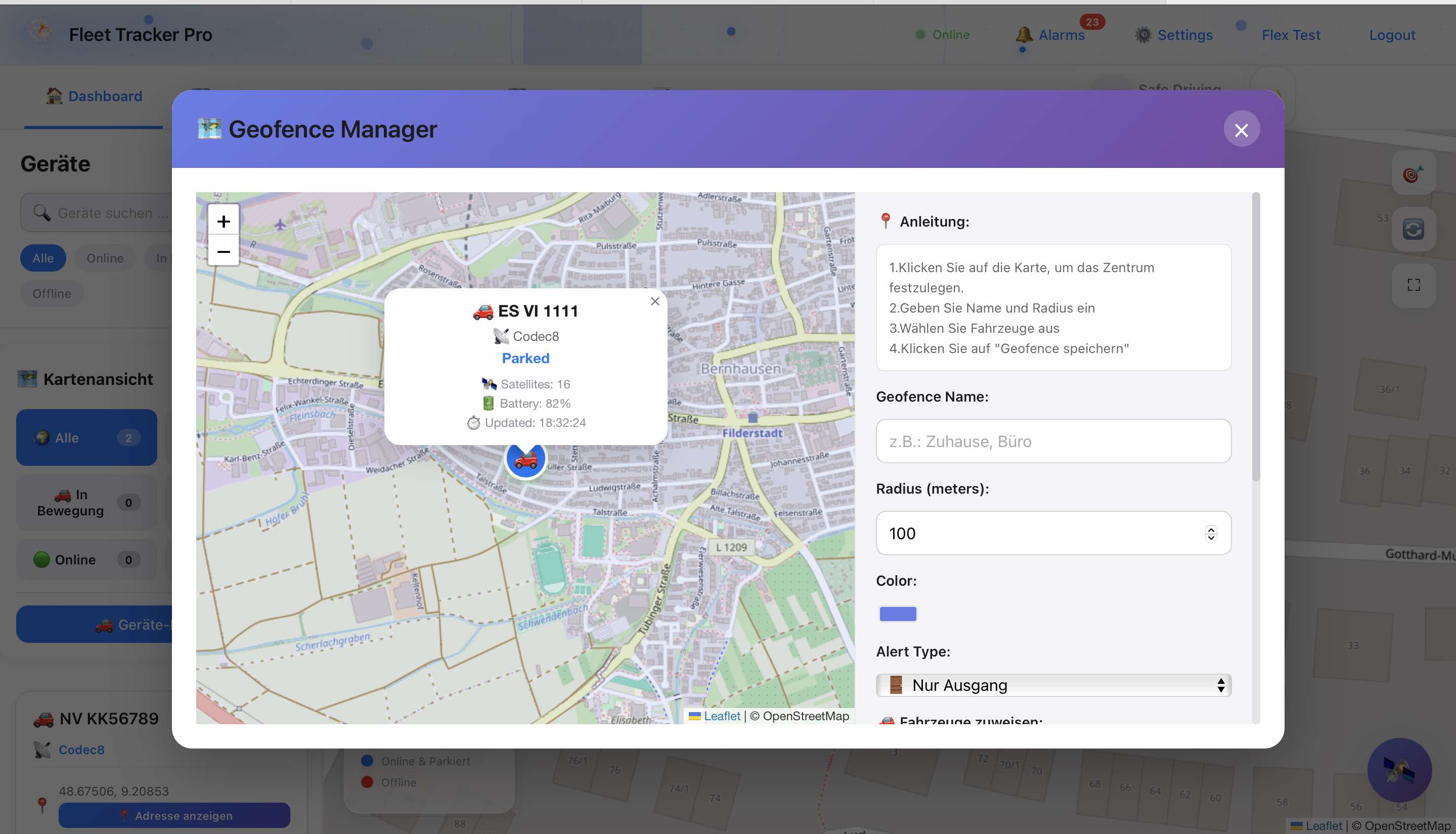Open the Leaflet link in geofence map
This screenshot has height=834, width=1456.
722,716
